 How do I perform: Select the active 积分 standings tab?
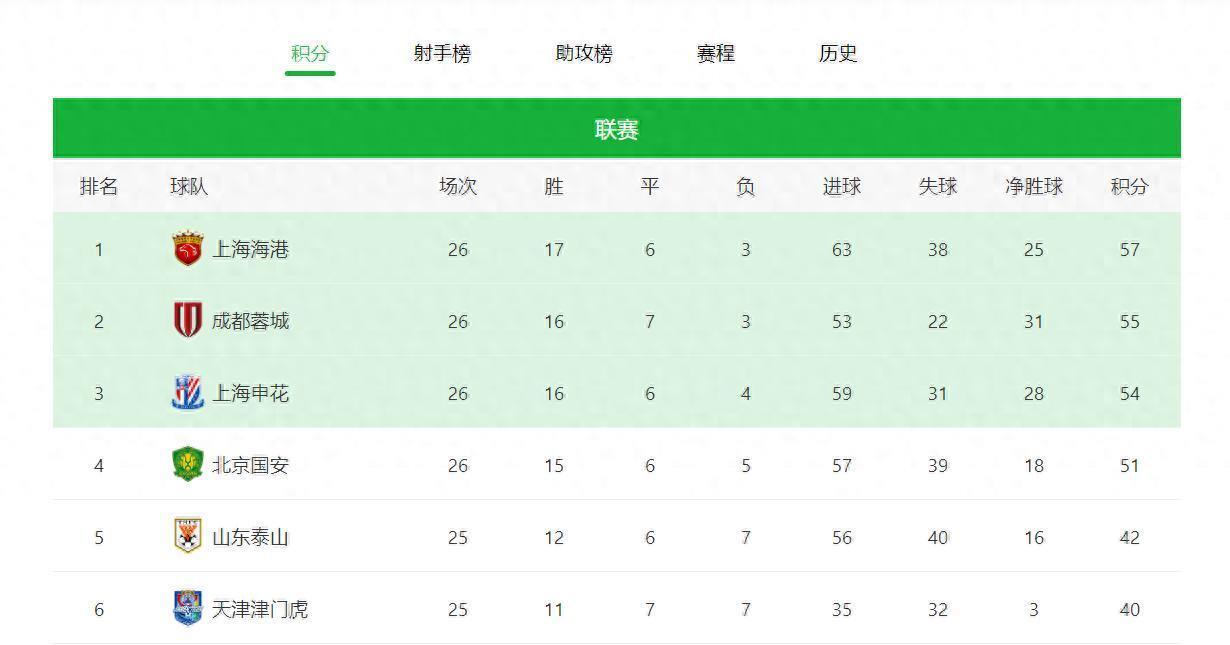click(310, 54)
